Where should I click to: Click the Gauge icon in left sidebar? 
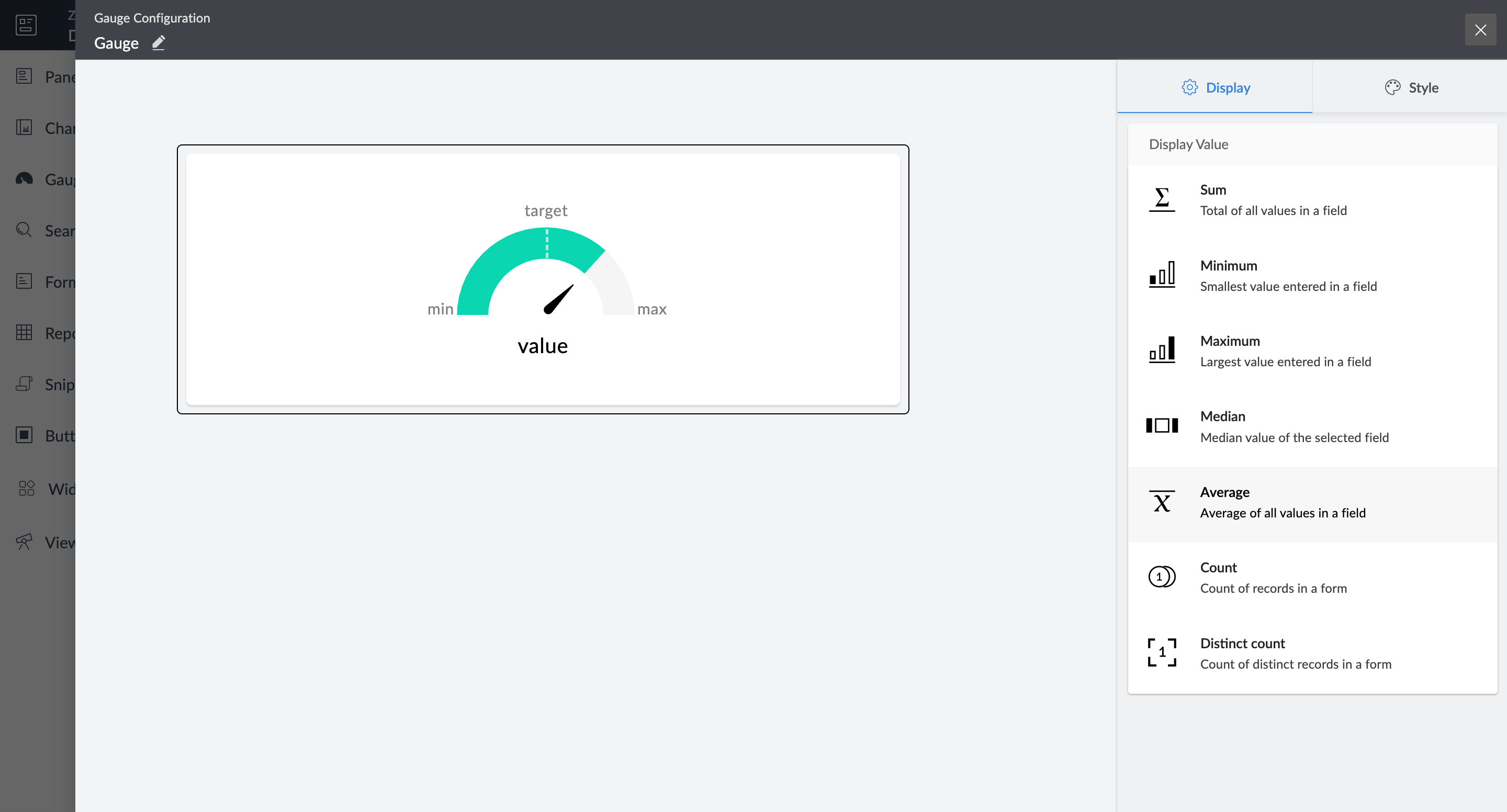pos(24,179)
